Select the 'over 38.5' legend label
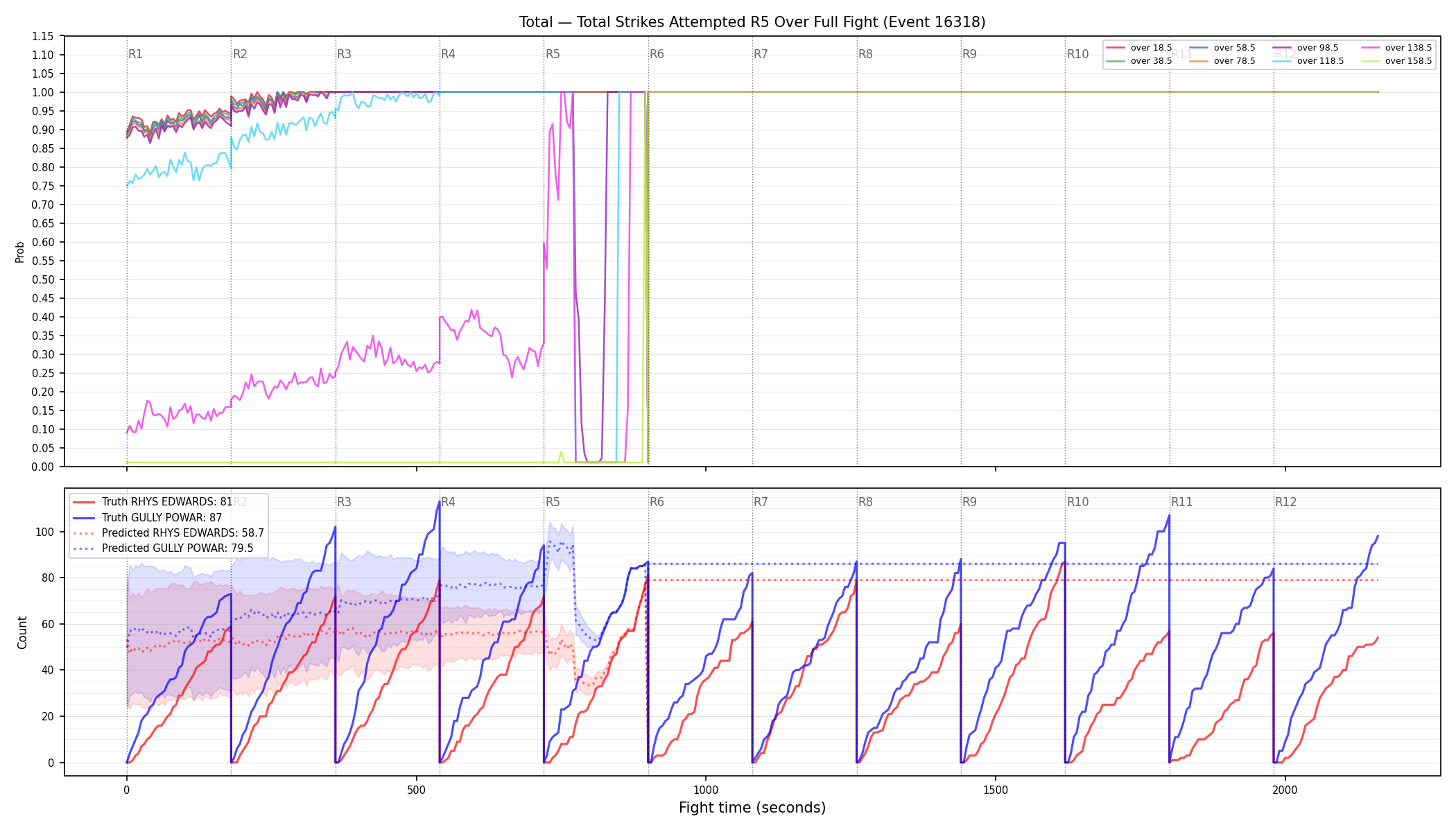The image size is (1456, 832). [1151, 61]
